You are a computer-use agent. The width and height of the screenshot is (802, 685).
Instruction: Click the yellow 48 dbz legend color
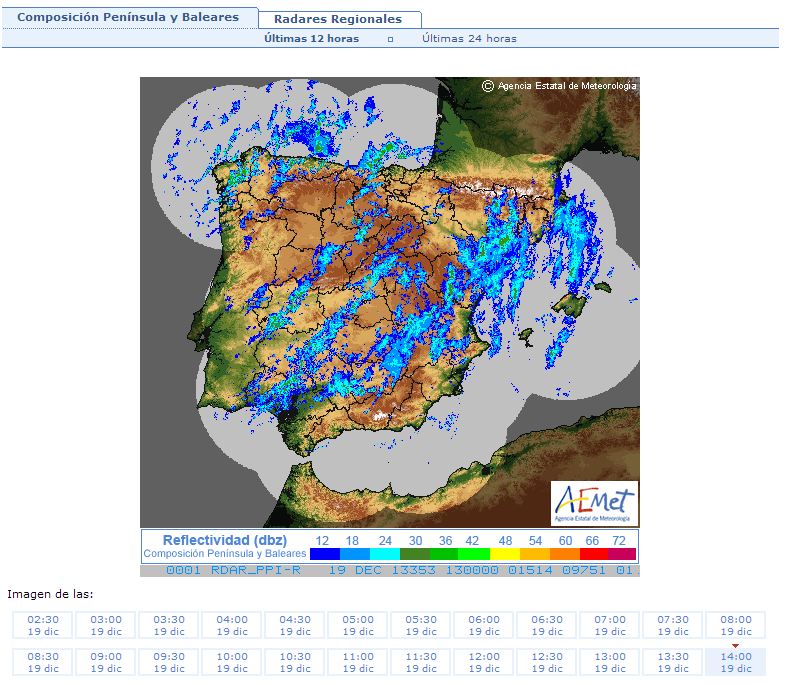tap(505, 554)
